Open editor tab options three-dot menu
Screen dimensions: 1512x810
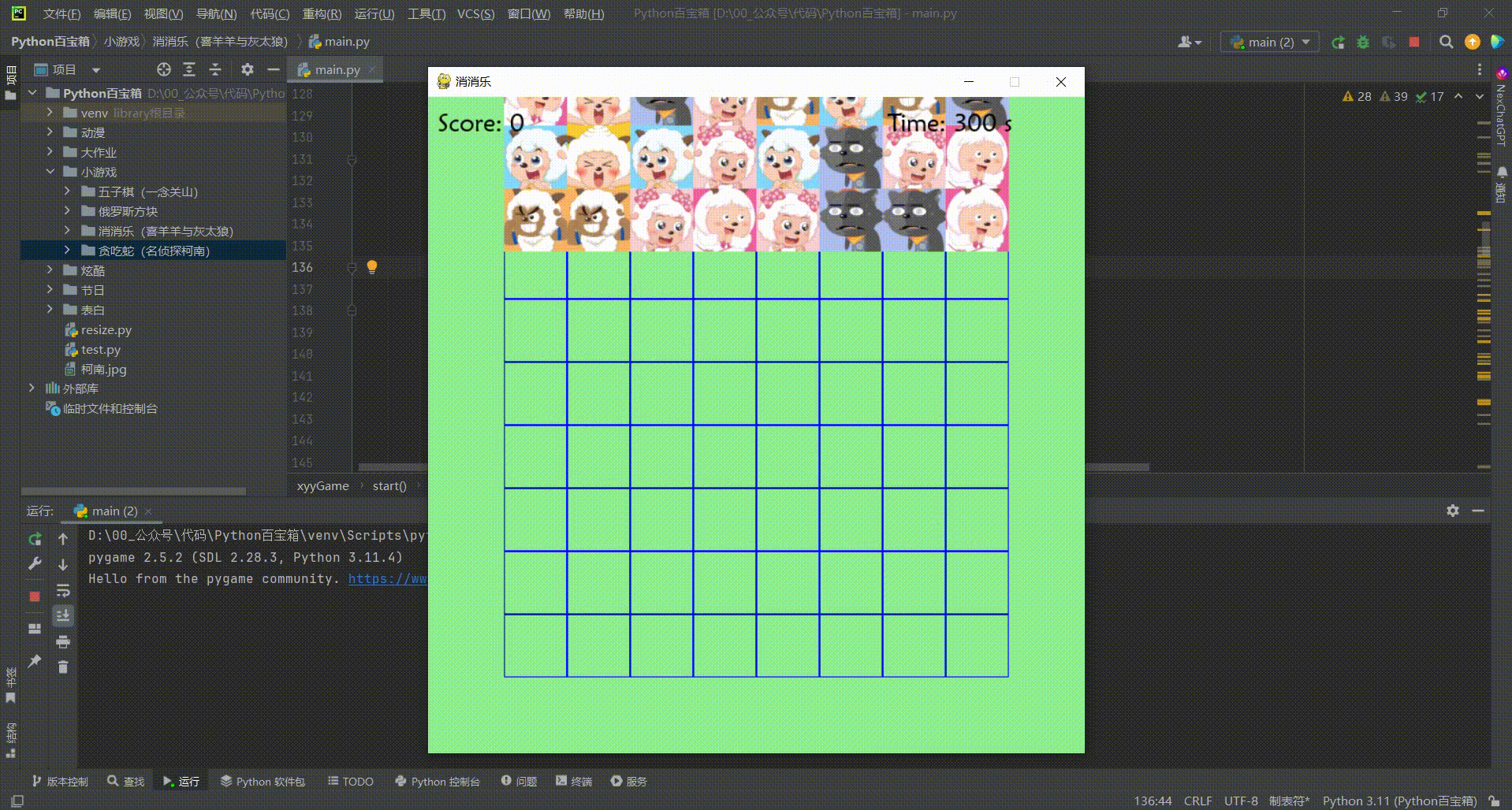[x=1480, y=69]
